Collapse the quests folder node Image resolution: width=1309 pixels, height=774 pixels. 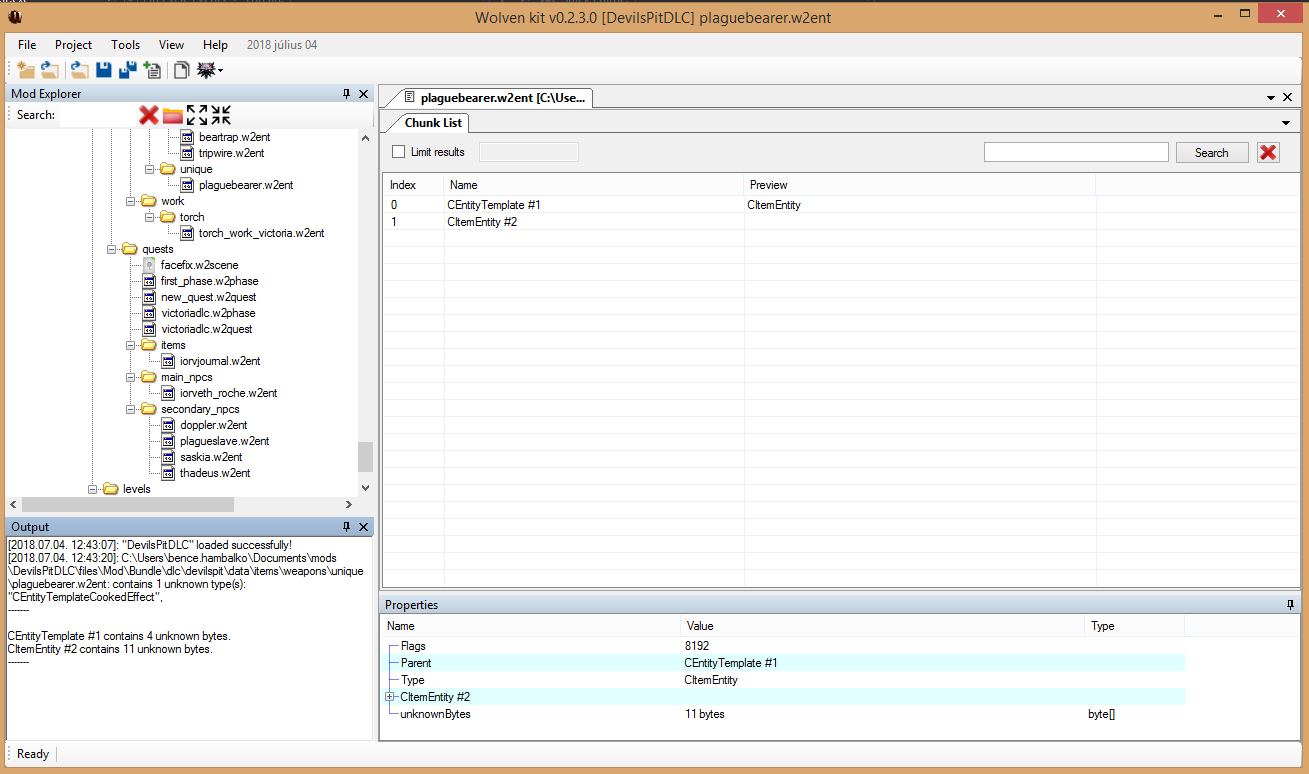(x=112, y=249)
